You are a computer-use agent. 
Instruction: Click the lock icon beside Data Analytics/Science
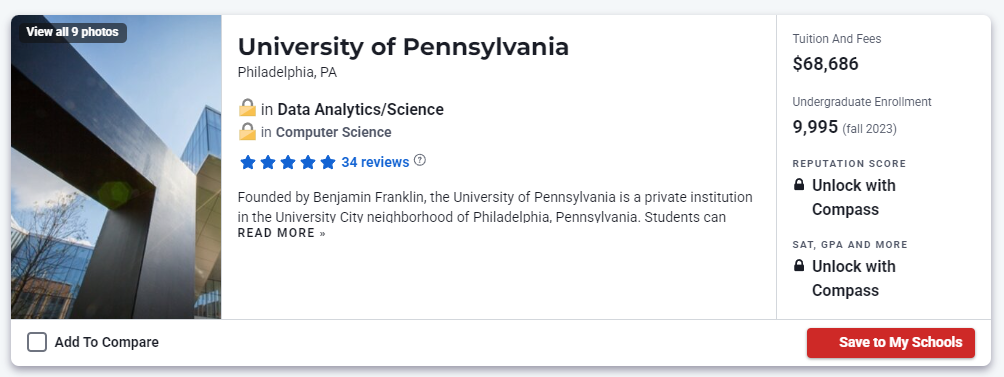pos(247,108)
